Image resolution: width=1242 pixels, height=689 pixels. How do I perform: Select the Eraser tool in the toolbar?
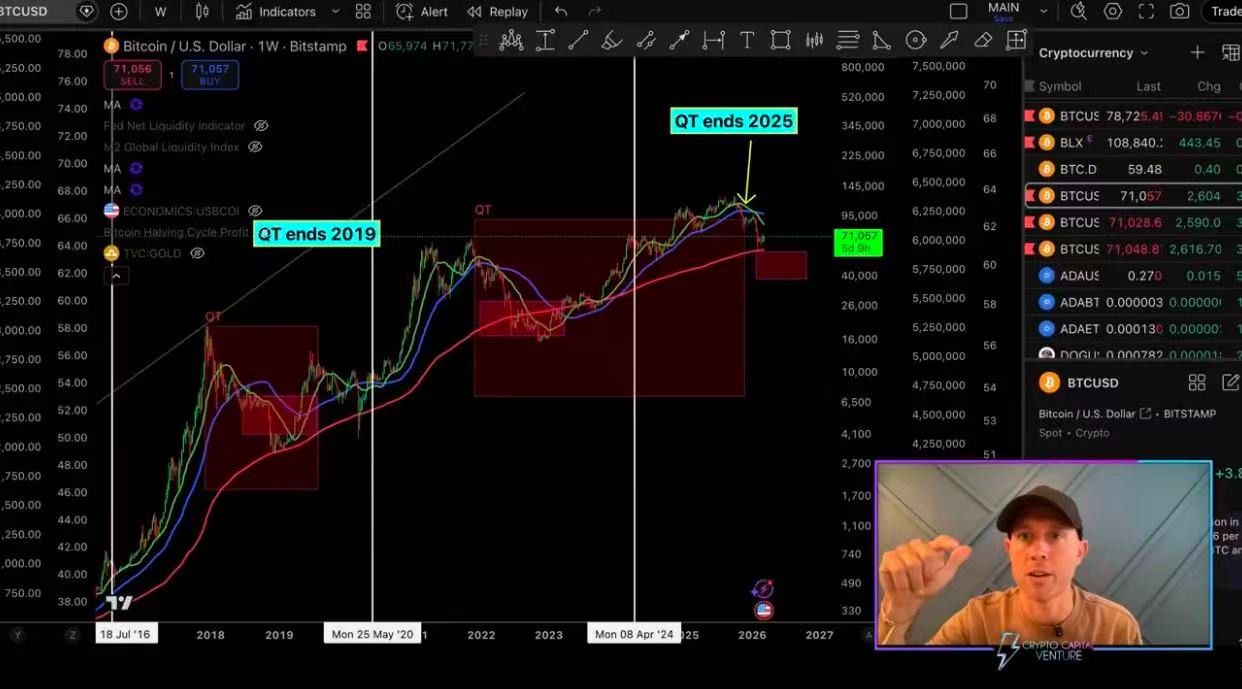[x=983, y=40]
